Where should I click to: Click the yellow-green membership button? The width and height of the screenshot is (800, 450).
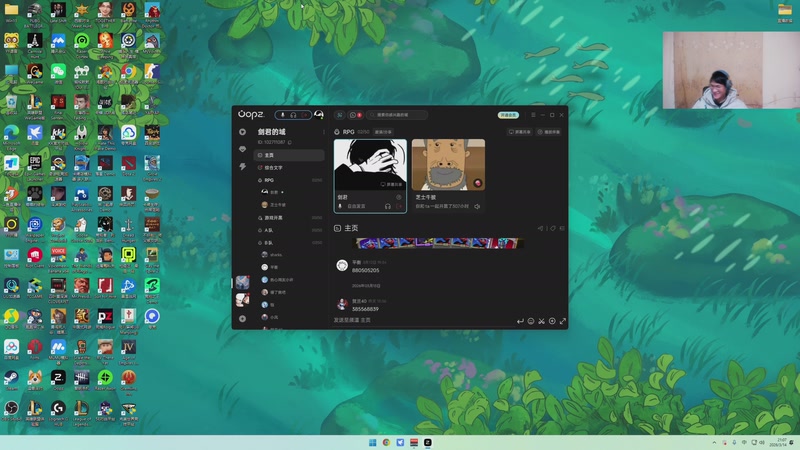pyautogui.click(x=508, y=115)
